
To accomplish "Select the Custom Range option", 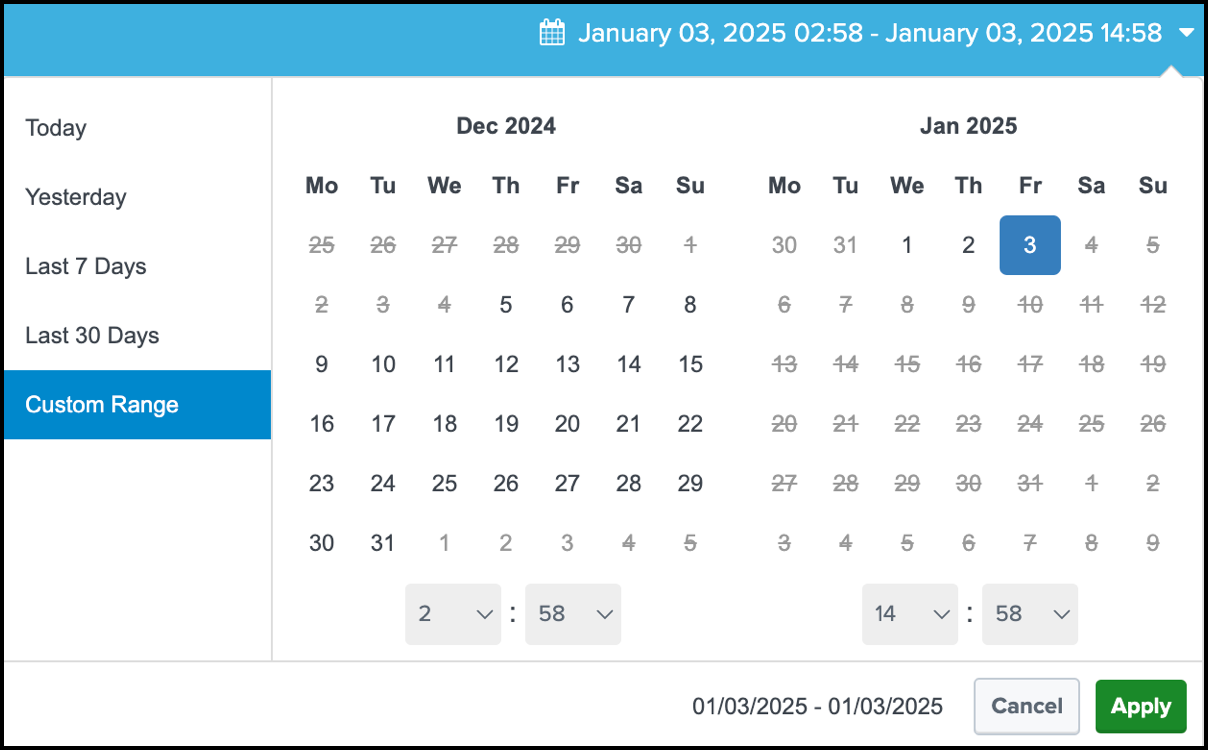I will click(x=101, y=405).
